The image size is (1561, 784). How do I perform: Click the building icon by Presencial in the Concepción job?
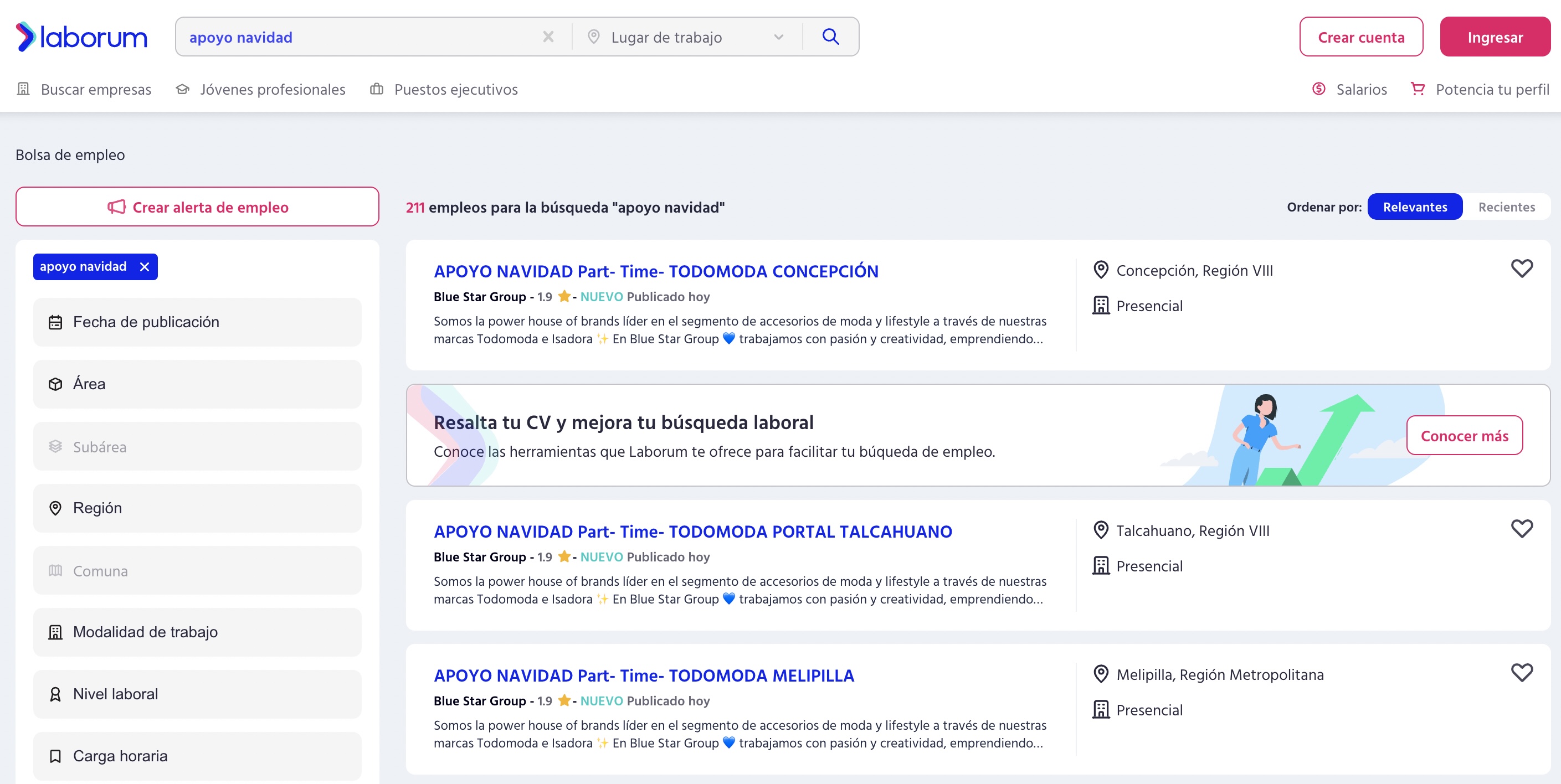point(1101,306)
